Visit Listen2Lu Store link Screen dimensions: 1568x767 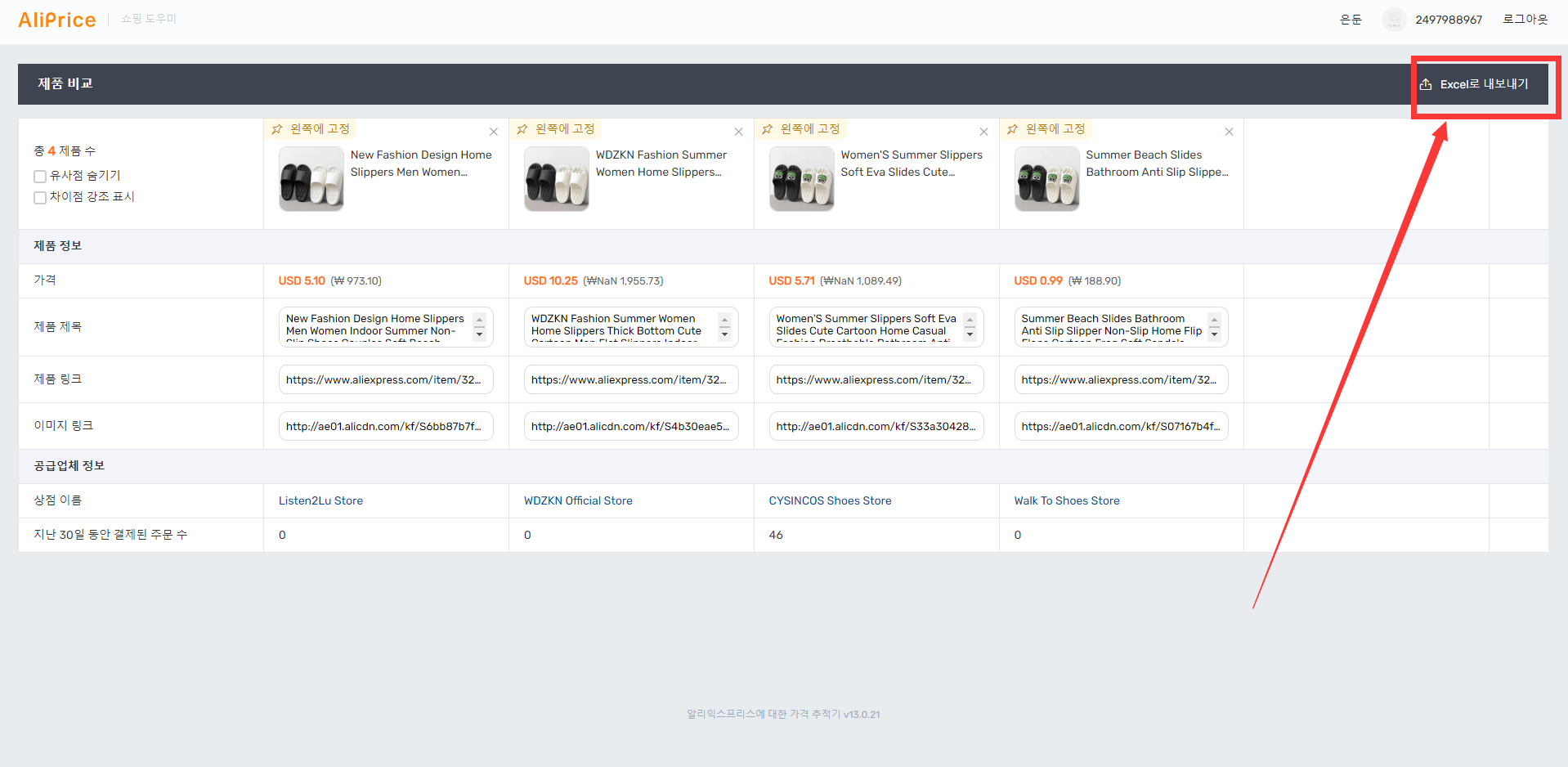tap(320, 501)
